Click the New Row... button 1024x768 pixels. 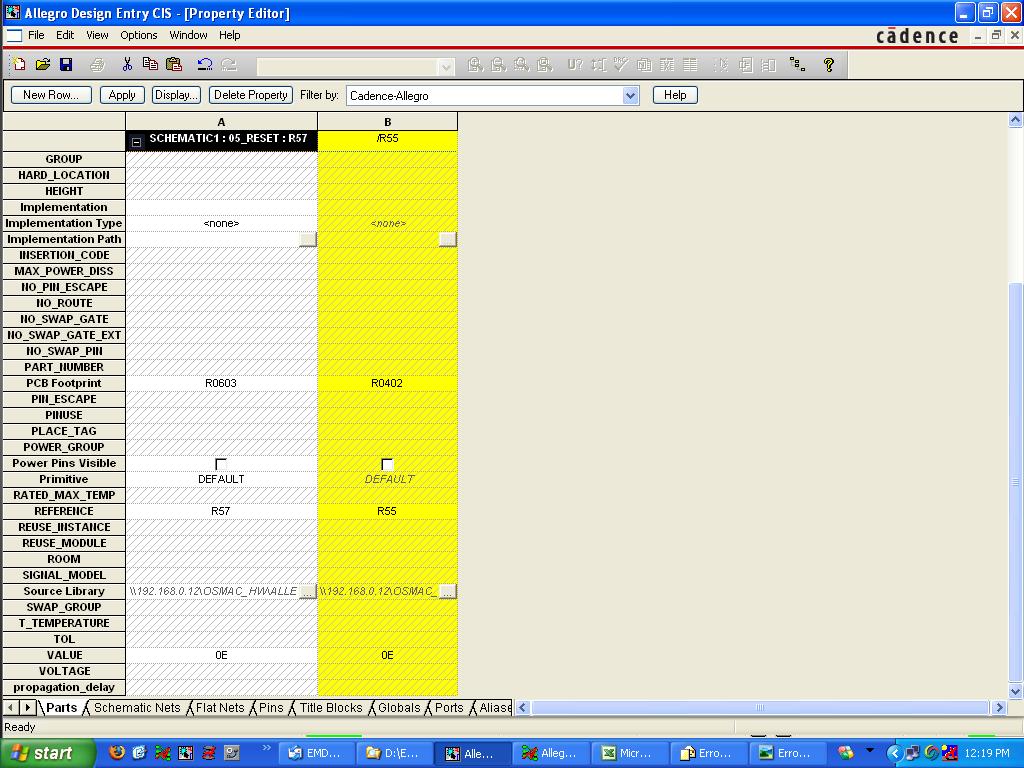[x=51, y=95]
